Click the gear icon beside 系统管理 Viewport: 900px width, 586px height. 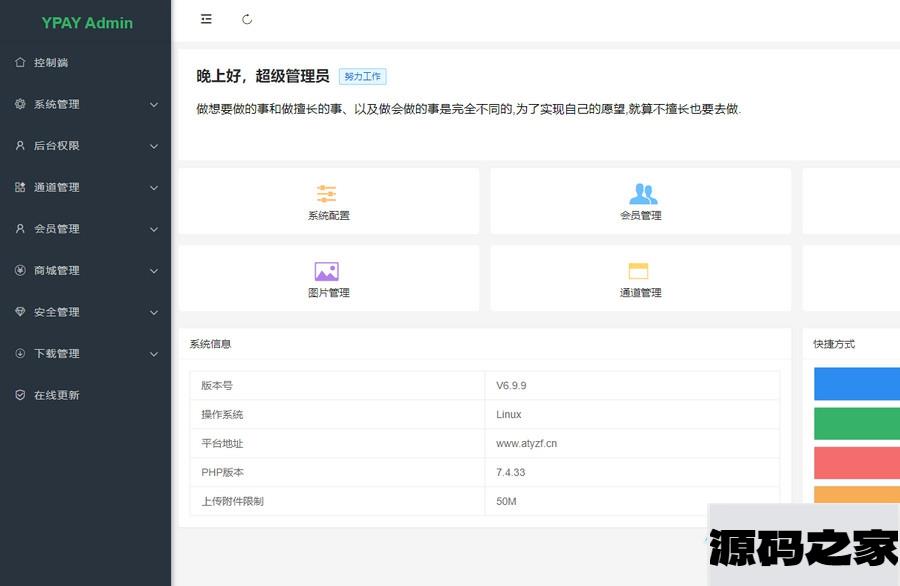click(x=20, y=104)
